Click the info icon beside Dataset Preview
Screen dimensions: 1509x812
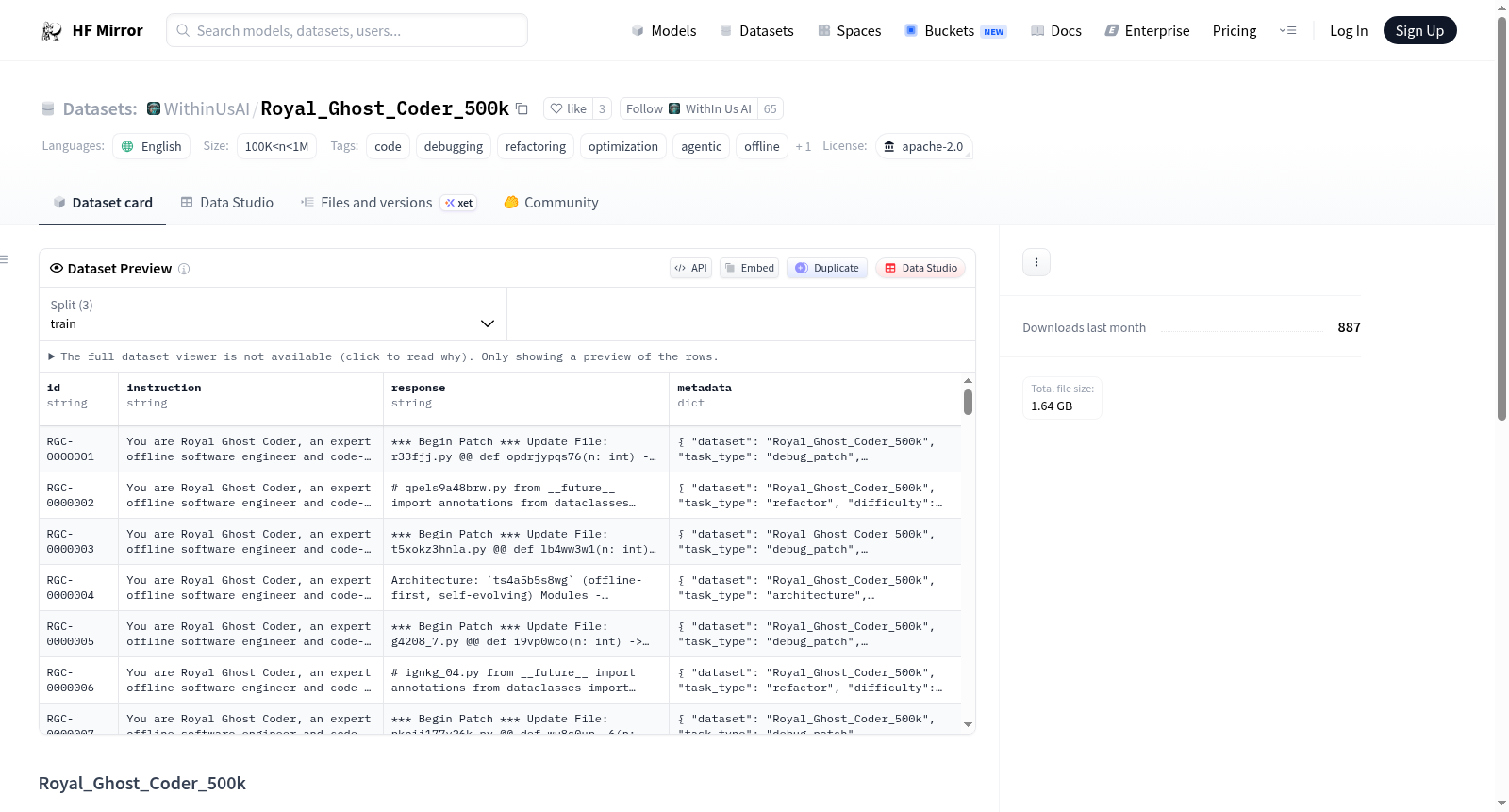pyautogui.click(x=184, y=269)
